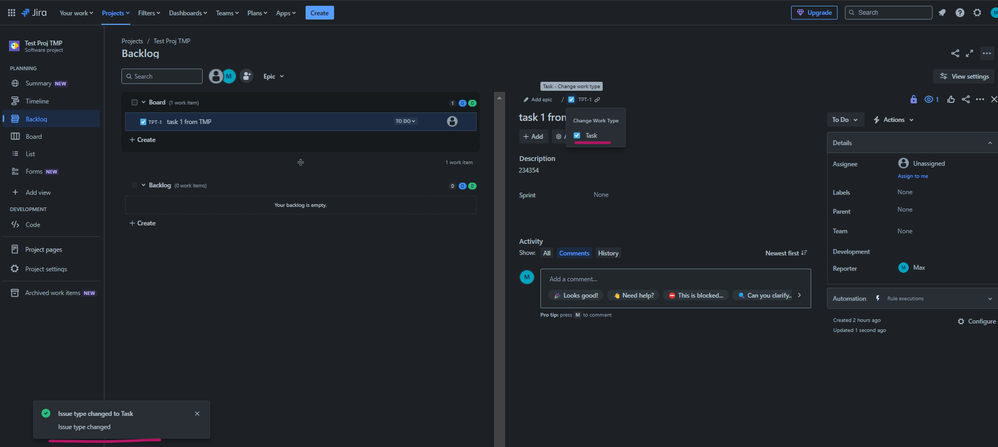998x447 pixels.
Task: Click Create under the Board section
Action: tap(143, 140)
